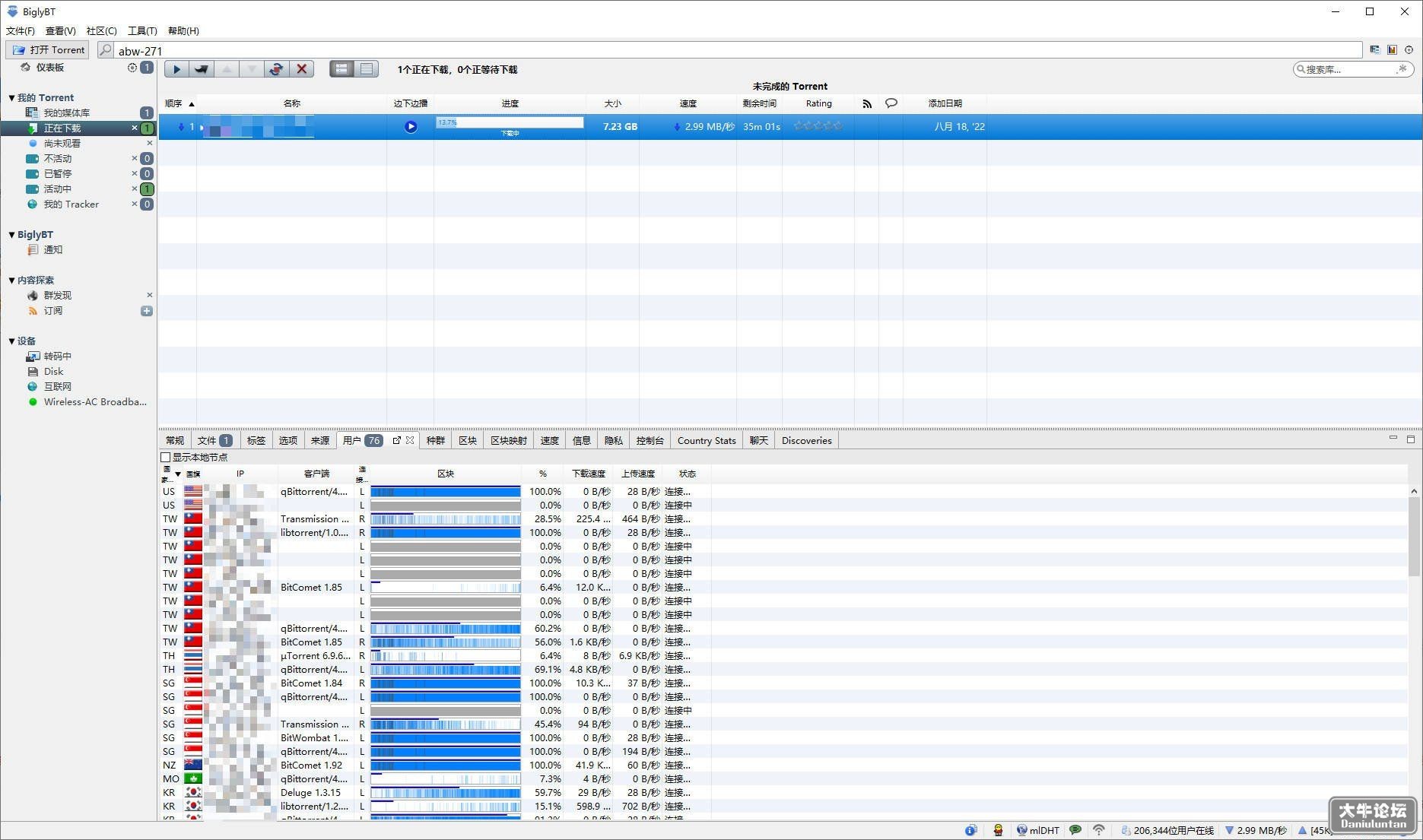
Task: Close the 正在下载 sidebar entry X
Action: [x=135, y=128]
